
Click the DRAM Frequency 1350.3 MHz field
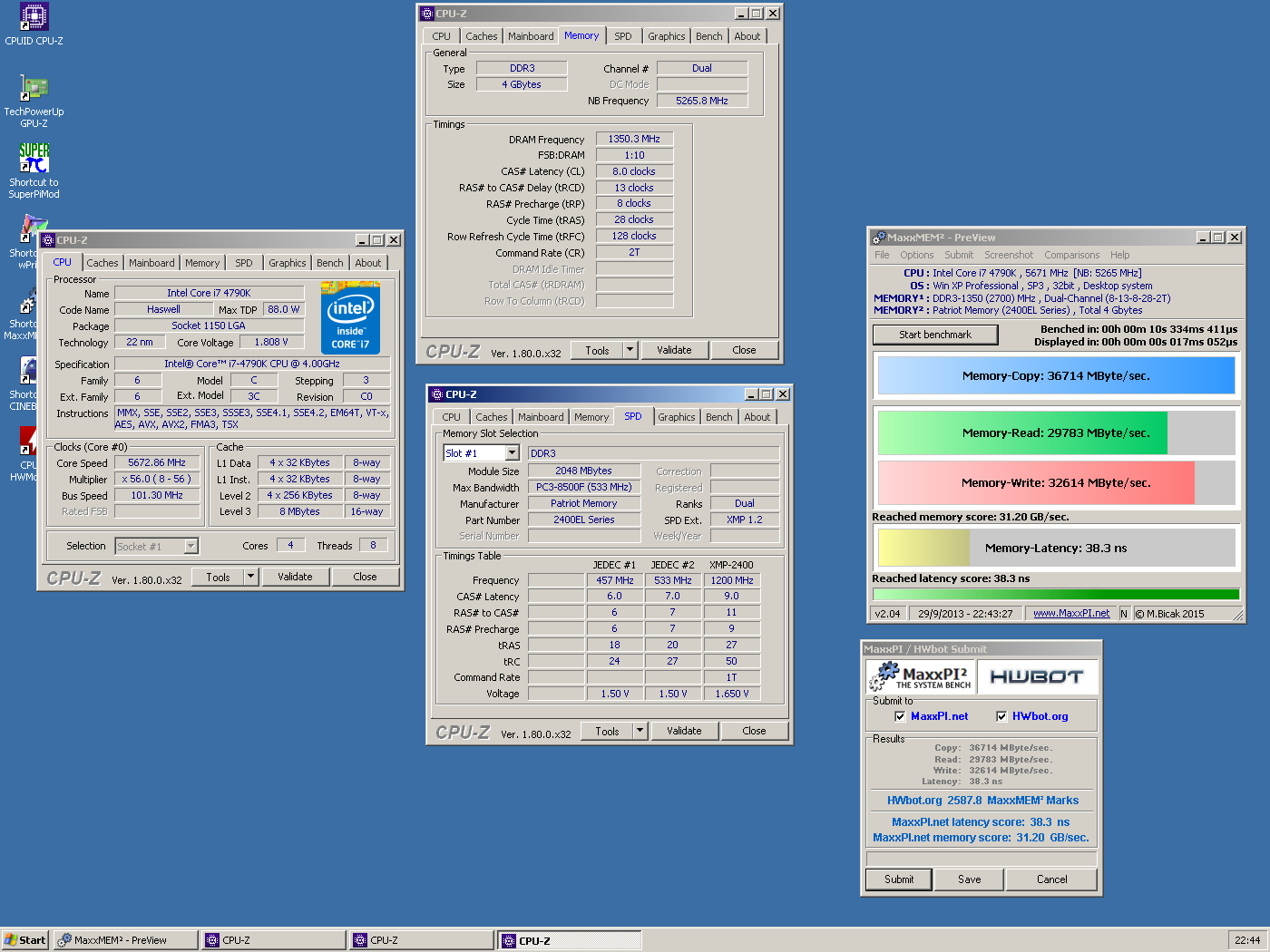[634, 139]
